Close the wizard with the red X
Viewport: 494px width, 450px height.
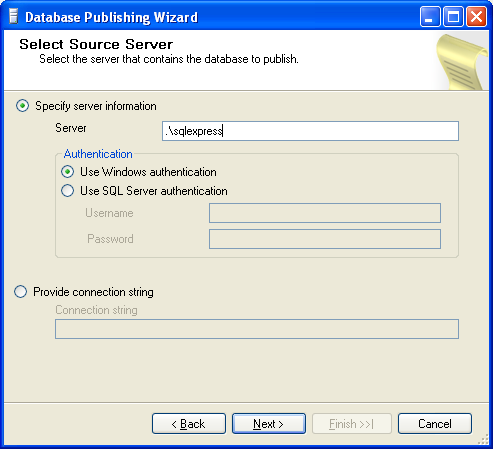pyautogui.click(x=476, y=16)
